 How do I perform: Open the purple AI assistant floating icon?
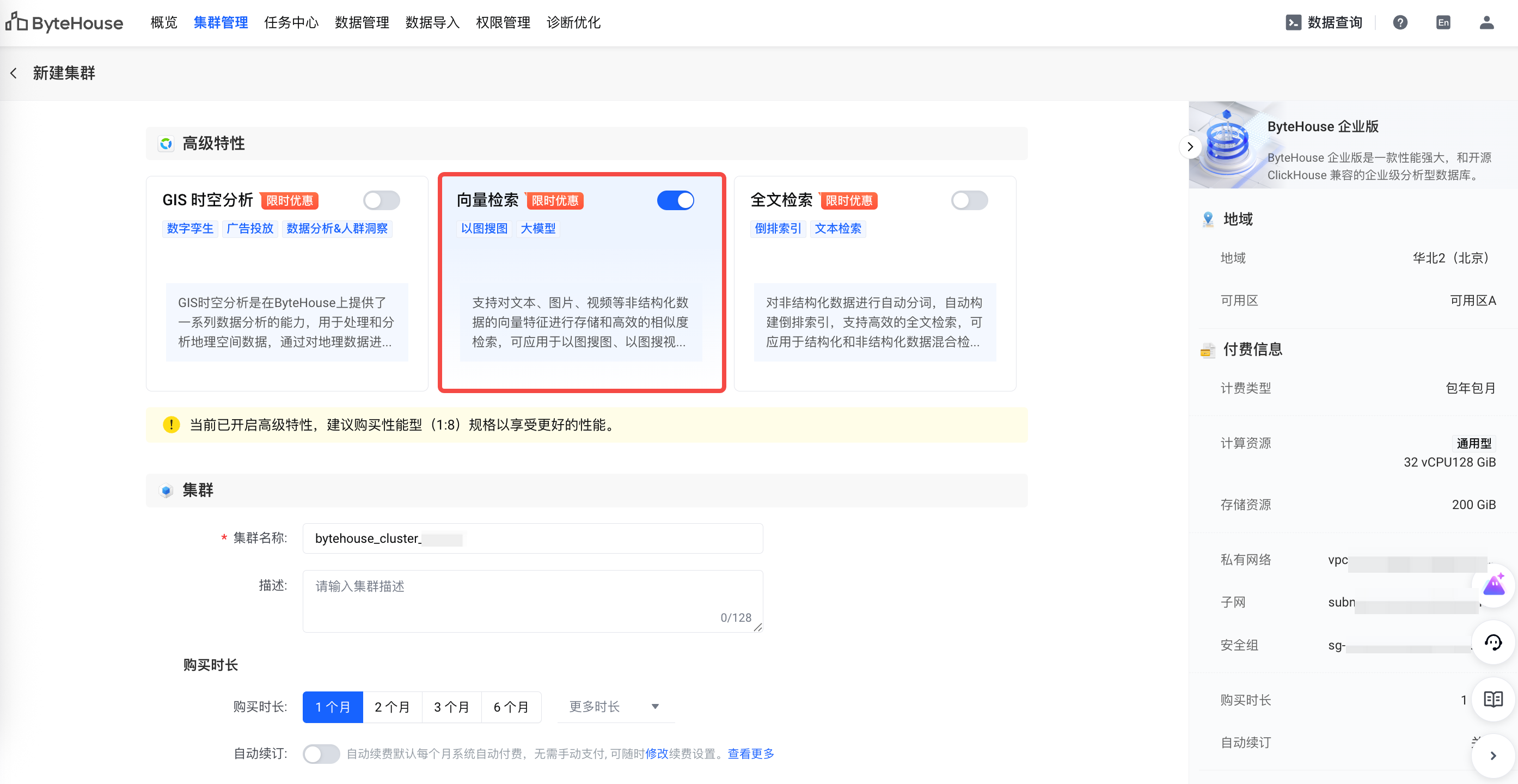coord(1494,585)
